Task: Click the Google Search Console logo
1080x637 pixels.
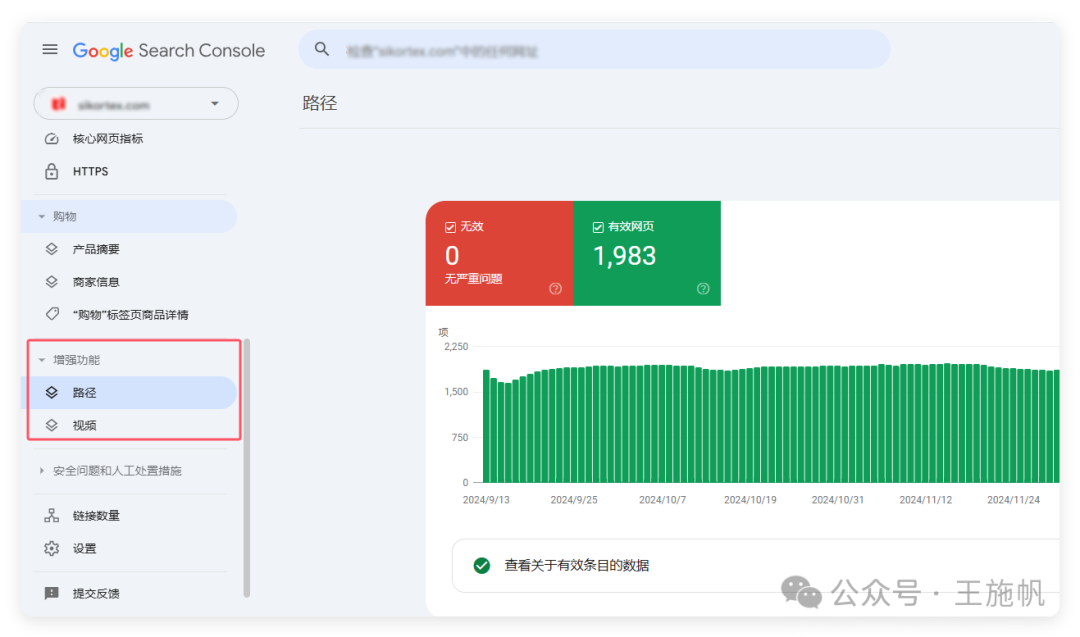Action: [x=169, y=50]
